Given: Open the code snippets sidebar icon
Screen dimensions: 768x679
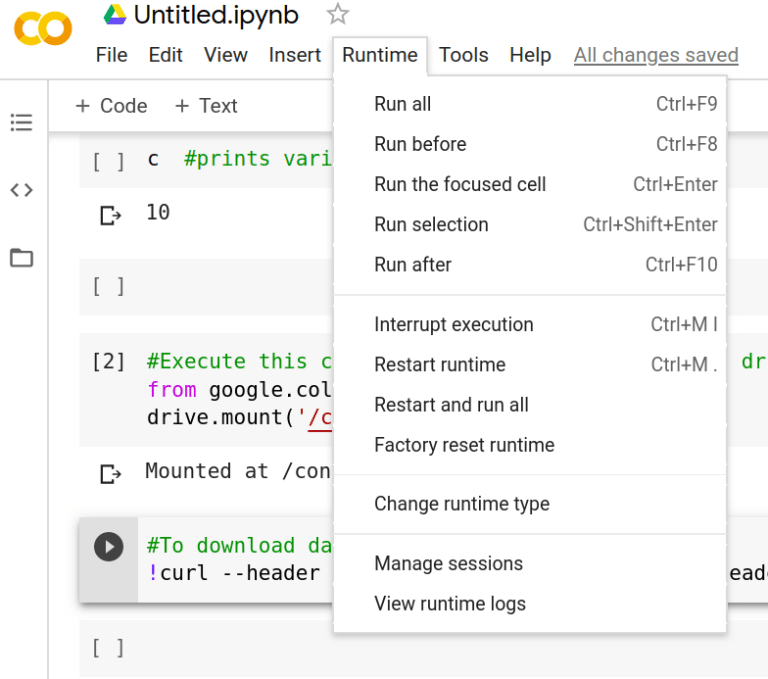Looking at the screenshot, I should point(22,190).
